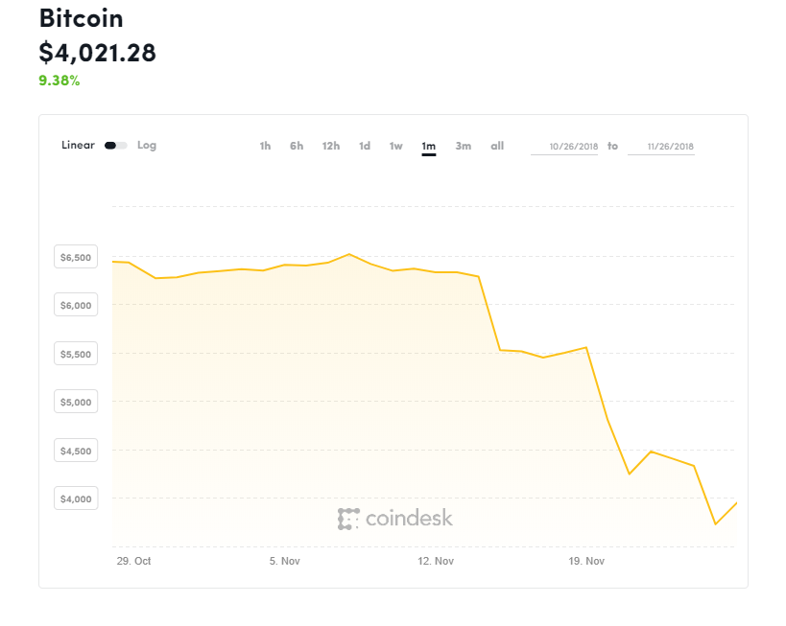Switch chart range to 12h
Viewport: 786px width, 626px height.
[331, 146]
